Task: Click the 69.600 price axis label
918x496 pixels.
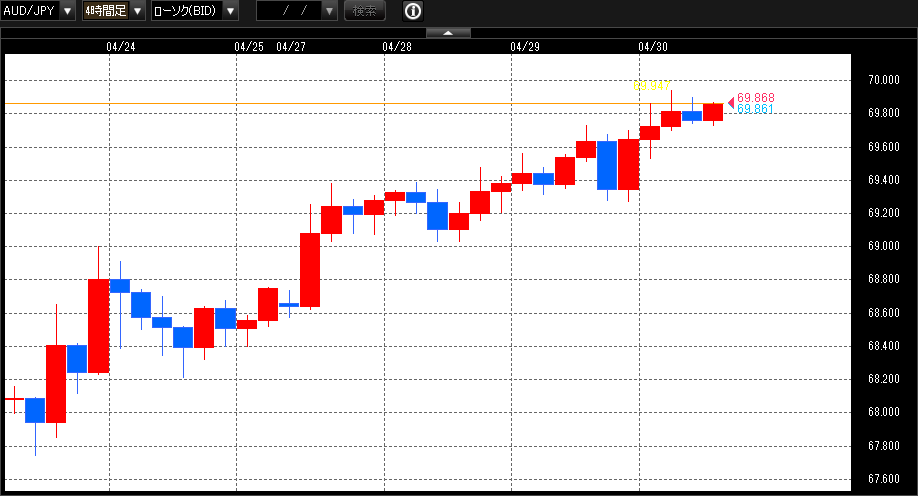Action: (x=884, y=146)
